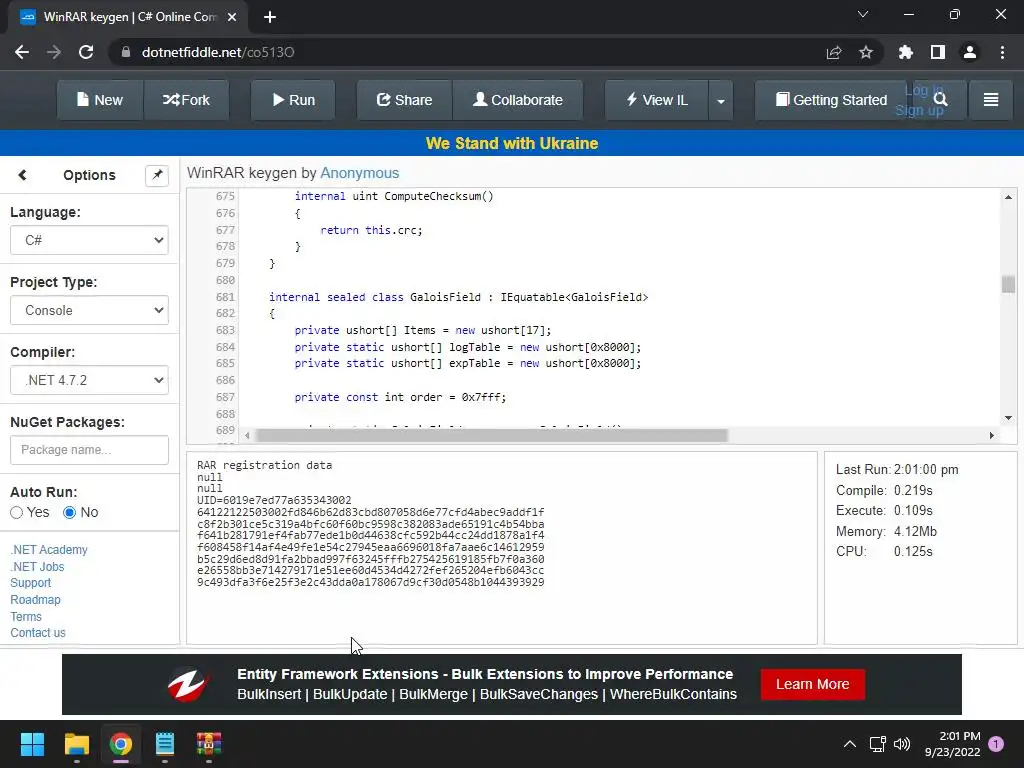Image resolution: width=1024 pixels, height=768 pixels.
Task: Expand the View IL dropdown arrow
Action: (x=721, y=101)
